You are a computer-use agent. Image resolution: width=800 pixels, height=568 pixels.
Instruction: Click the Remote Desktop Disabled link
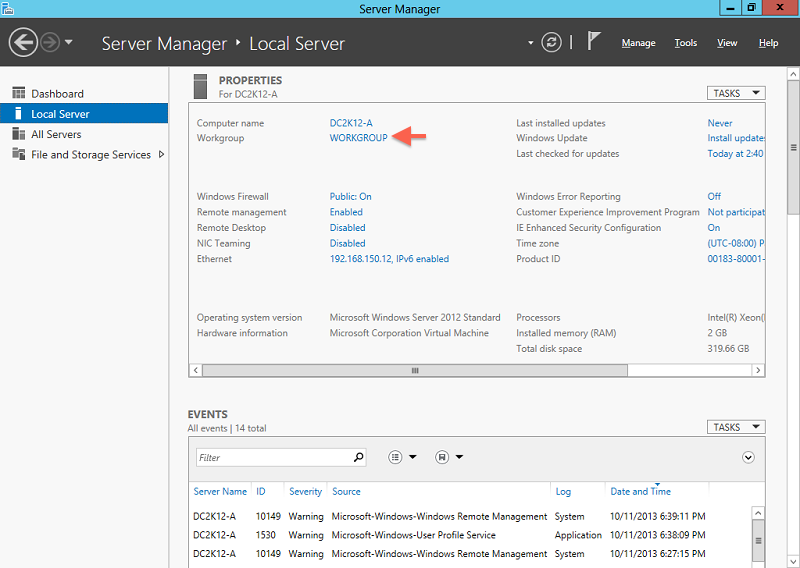[347, 228]
